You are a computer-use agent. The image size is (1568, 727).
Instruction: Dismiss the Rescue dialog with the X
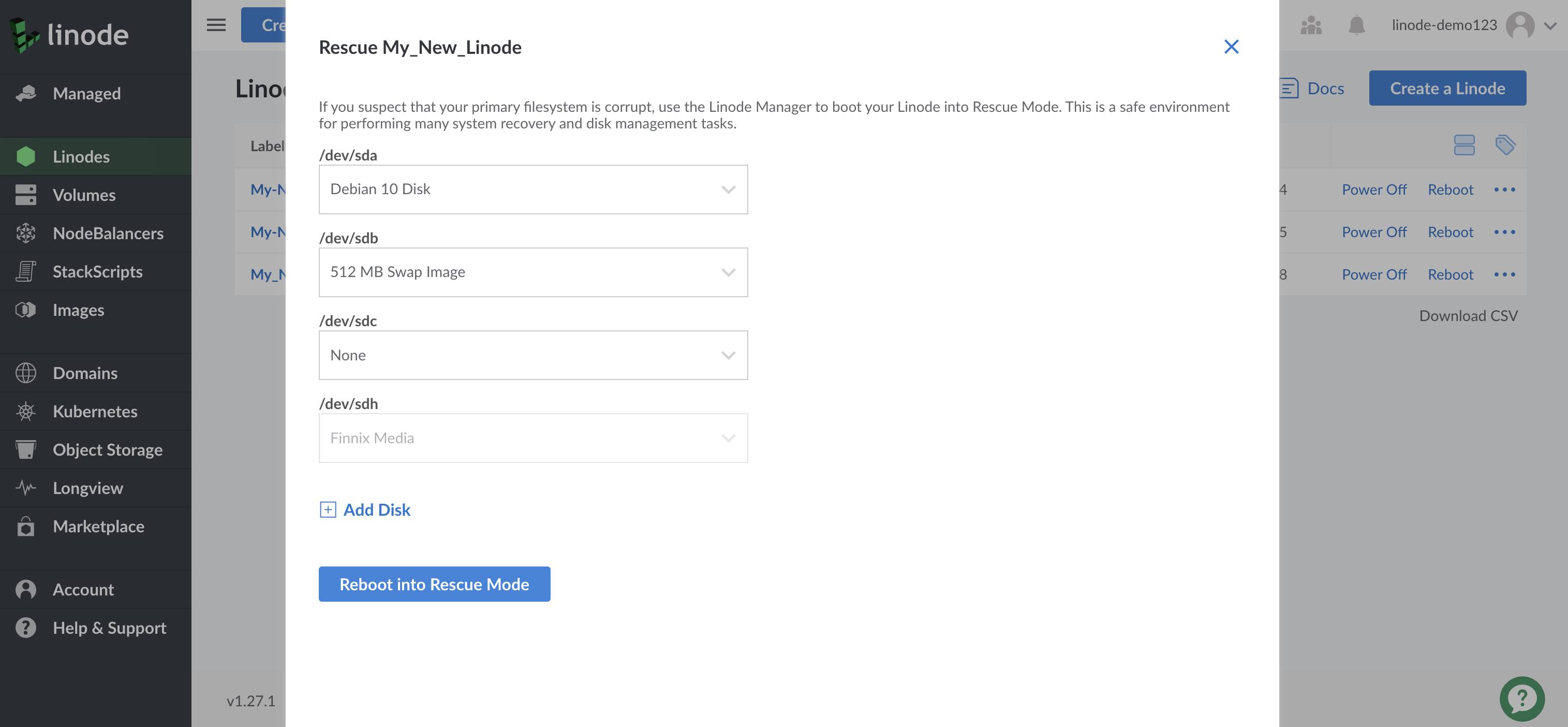click(x=1232, y=46)
